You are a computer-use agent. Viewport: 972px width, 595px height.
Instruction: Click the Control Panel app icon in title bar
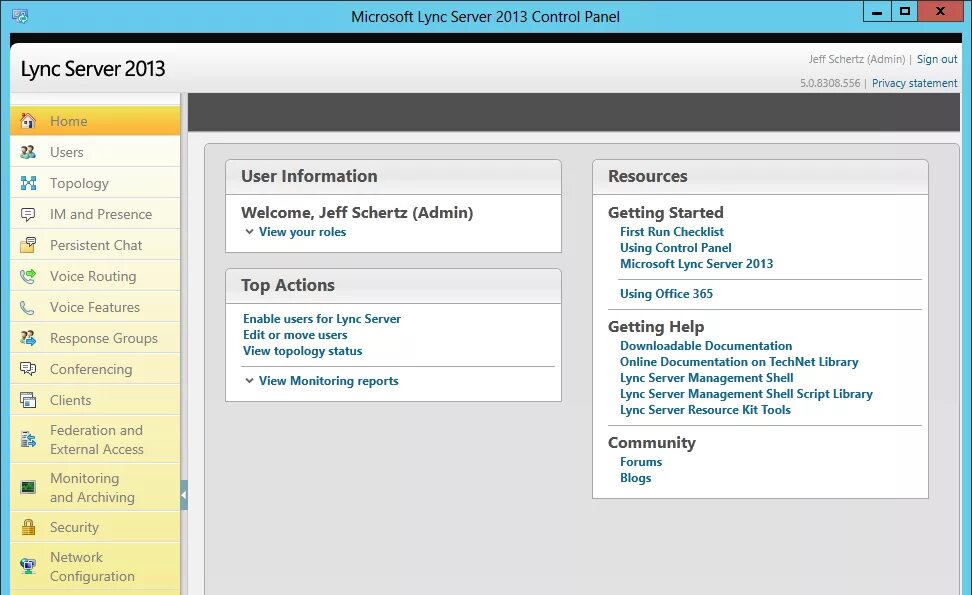pyautogui.click(x=20, y=16)
